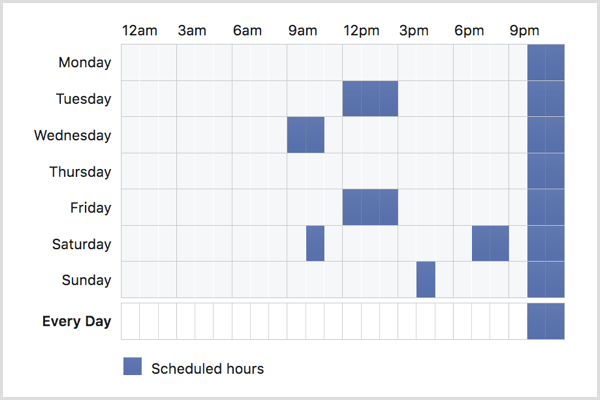
Task: Toggle Wednesday's 9am–11am scheduled block
Action: pyautogui.click(x=306, y=135)
